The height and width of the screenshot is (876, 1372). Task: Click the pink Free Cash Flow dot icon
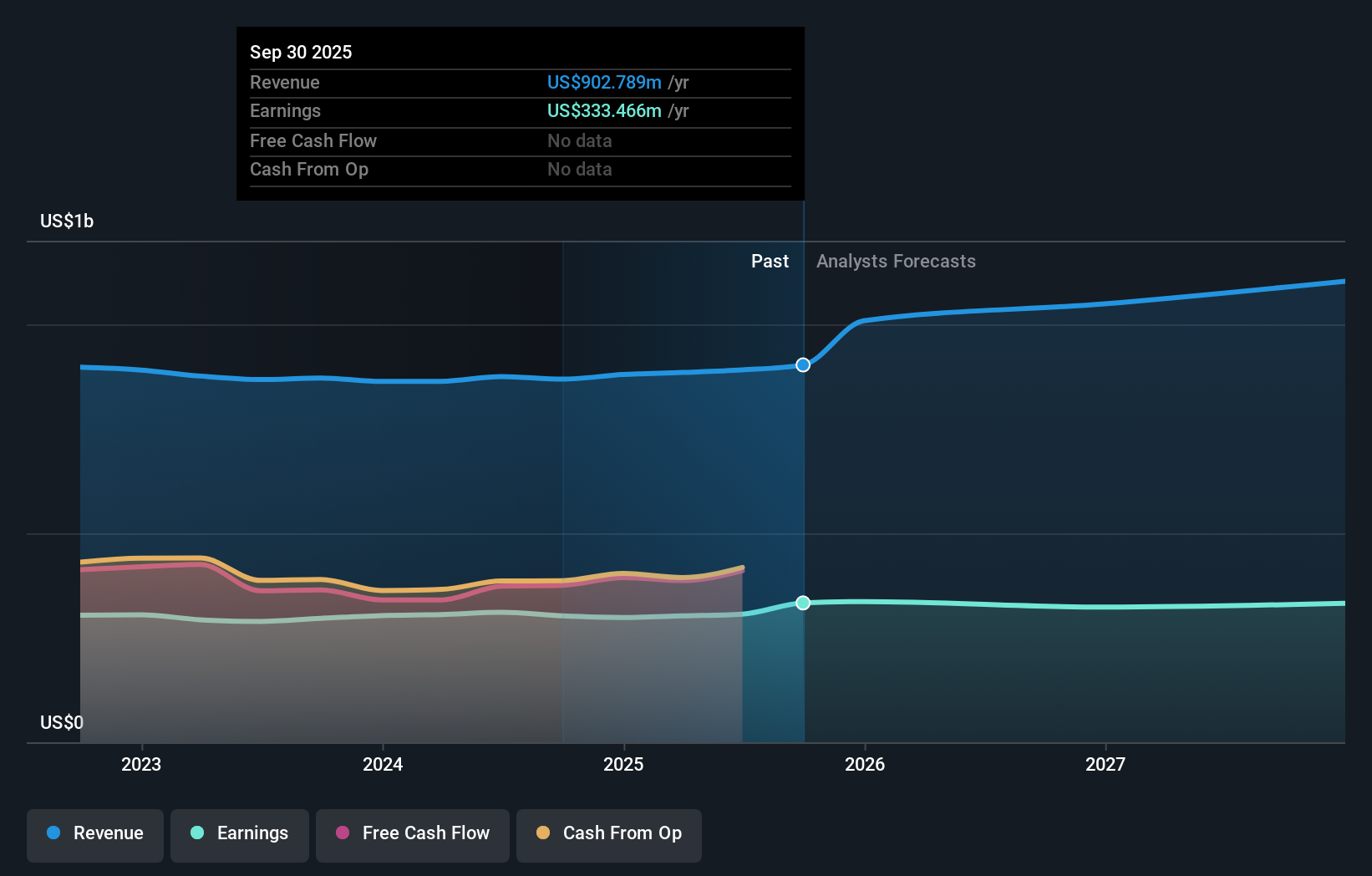click(x=342, y=833)
